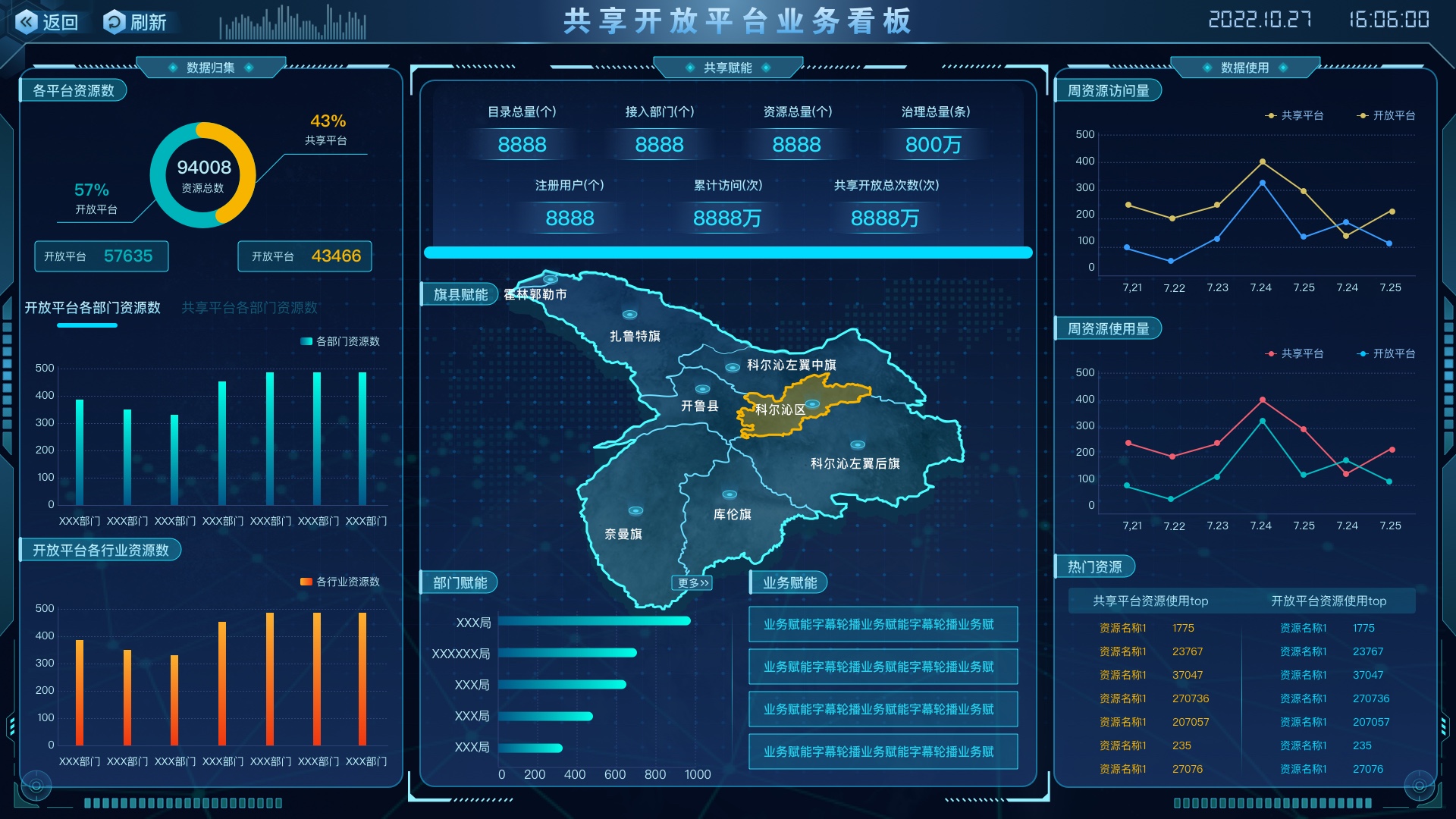This screenshot has height=819, width=1456.
Task: Click the refresh icon (刷新)
Action: click(x=115, y=22)
